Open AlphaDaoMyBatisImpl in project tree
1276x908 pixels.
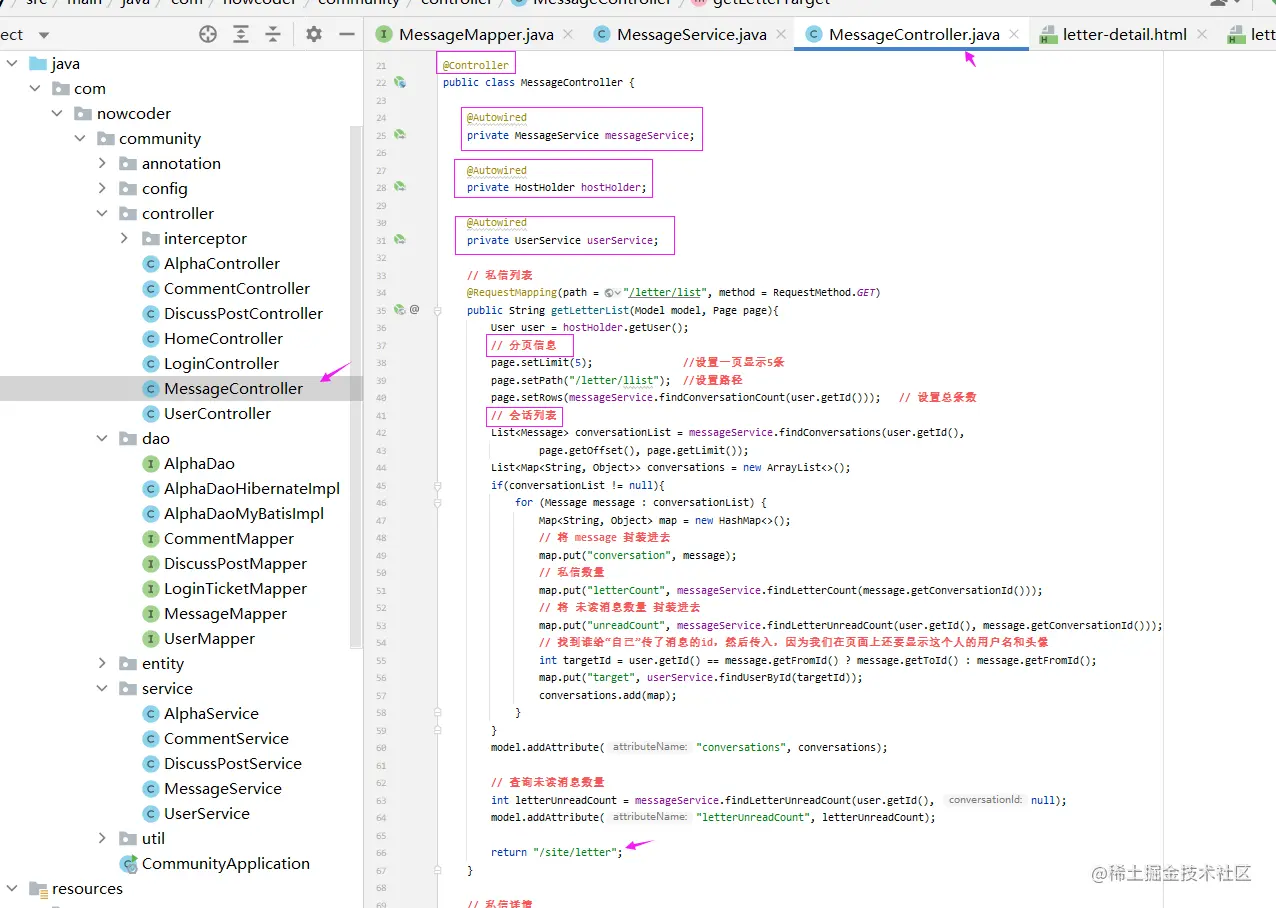(x=244, y=514)
